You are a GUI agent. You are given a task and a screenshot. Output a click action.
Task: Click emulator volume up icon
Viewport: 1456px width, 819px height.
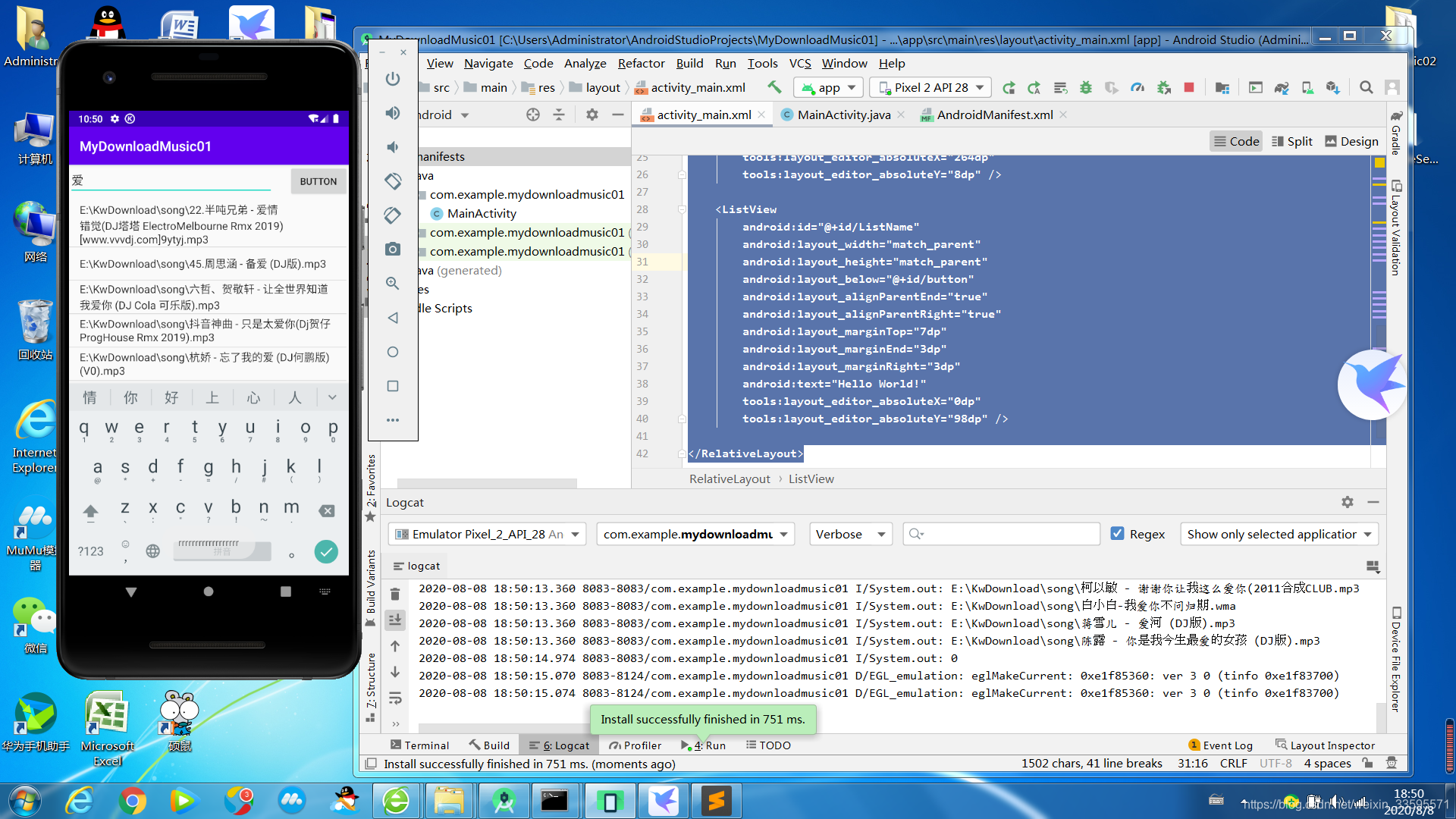(x=392, y=113)
